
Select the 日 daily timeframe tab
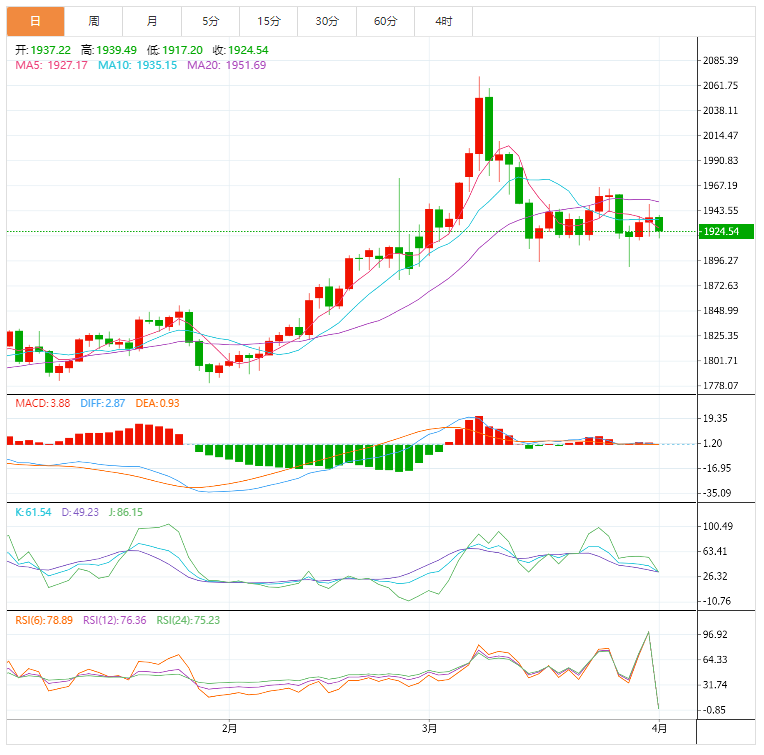pos(36,21)
